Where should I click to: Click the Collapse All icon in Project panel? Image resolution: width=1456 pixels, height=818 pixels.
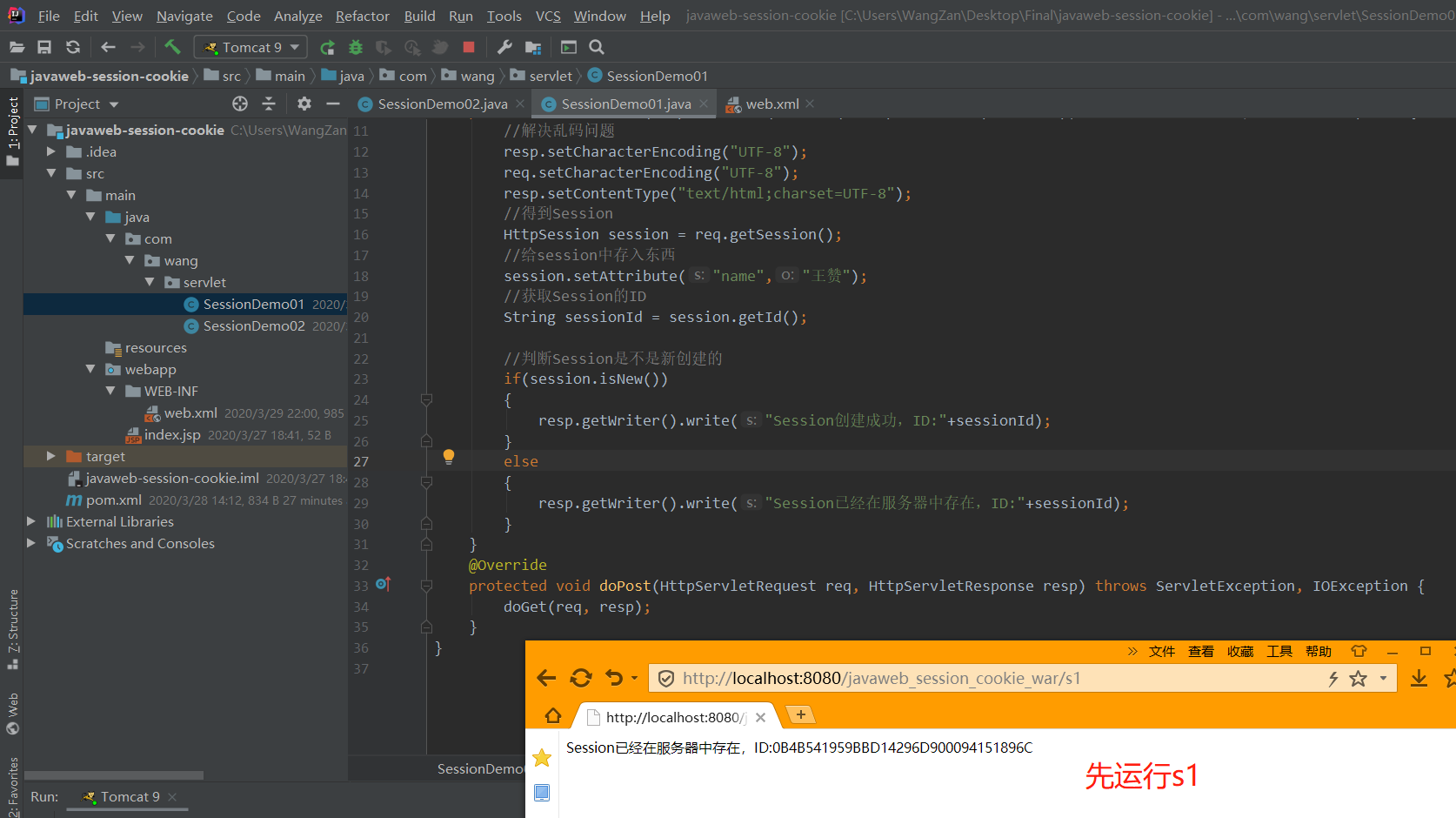point(269,104)
